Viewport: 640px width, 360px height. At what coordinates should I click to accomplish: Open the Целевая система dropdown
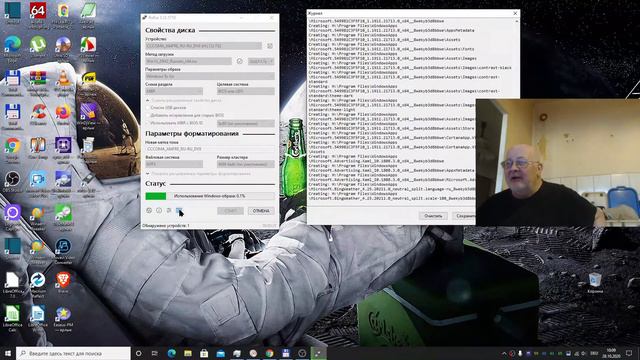(x=246, y=91)
